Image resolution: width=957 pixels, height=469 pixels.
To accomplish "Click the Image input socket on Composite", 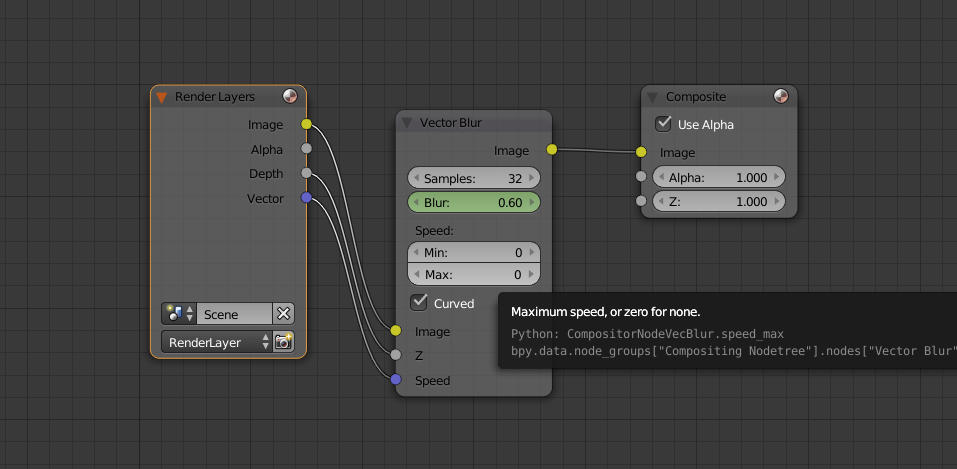I will (x=641, y=153).
